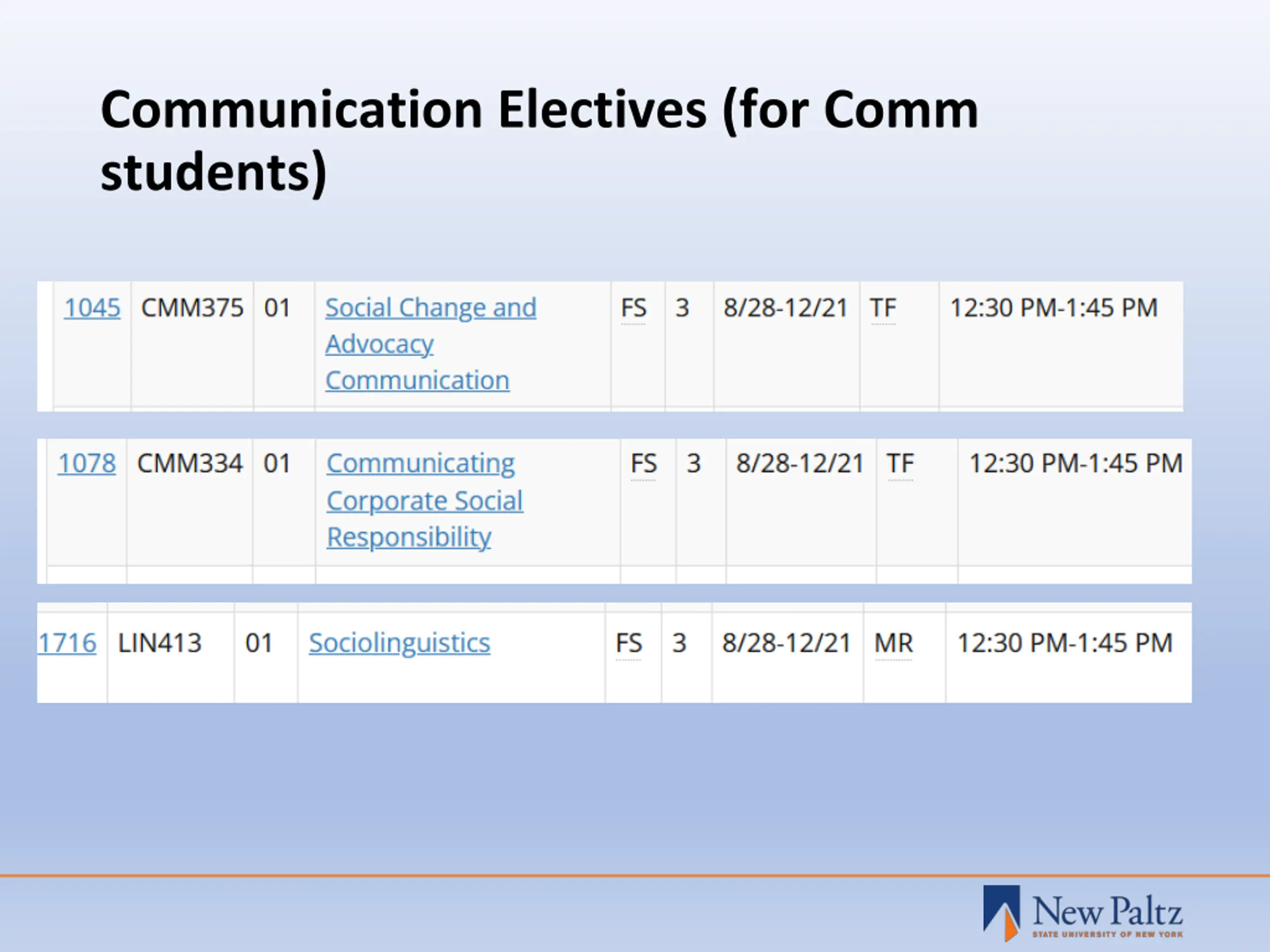1270x952 pixels.
Task: Open course number link 1045
Action: [92, 308]
